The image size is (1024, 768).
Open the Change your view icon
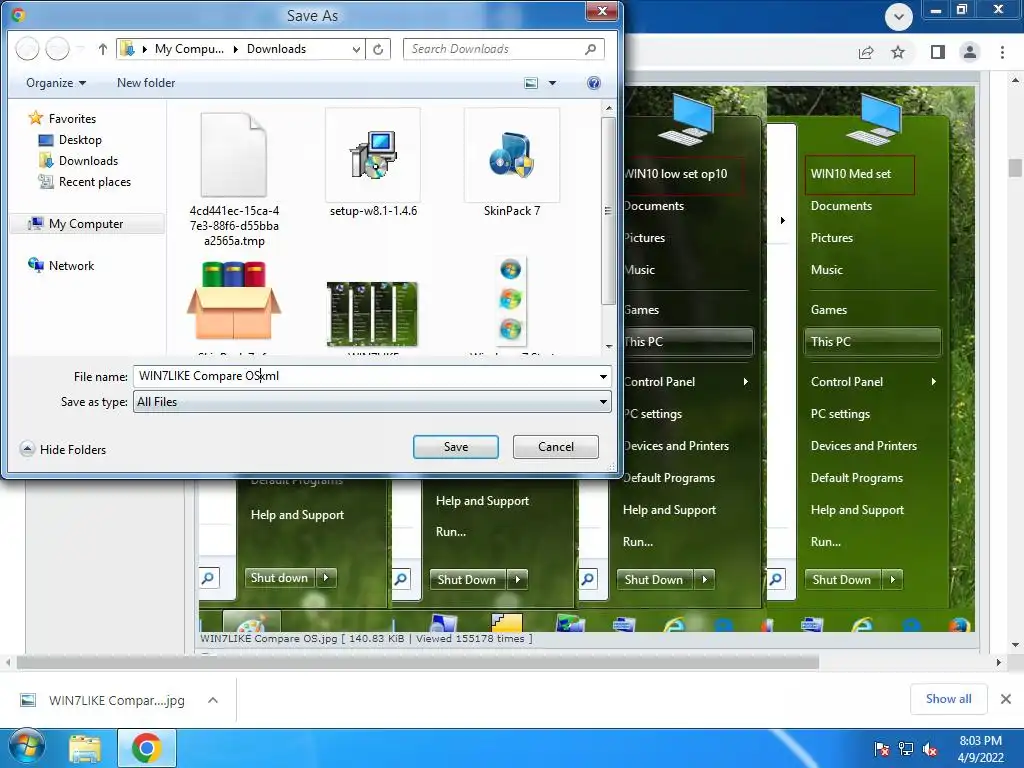pyautogui.click(x=532, y=83)
